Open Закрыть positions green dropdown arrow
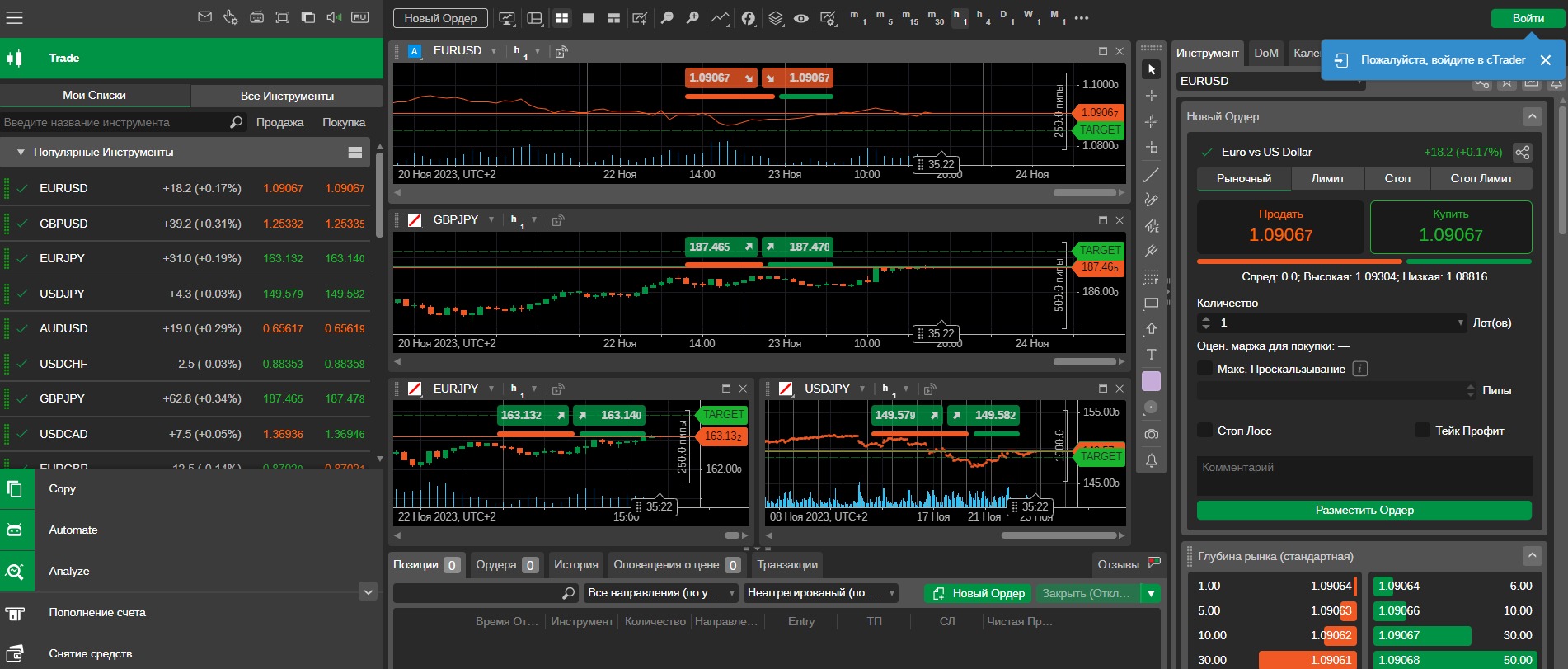Screen dimensions: 1568x669 pyautogui.click(x=1151, y=593)
